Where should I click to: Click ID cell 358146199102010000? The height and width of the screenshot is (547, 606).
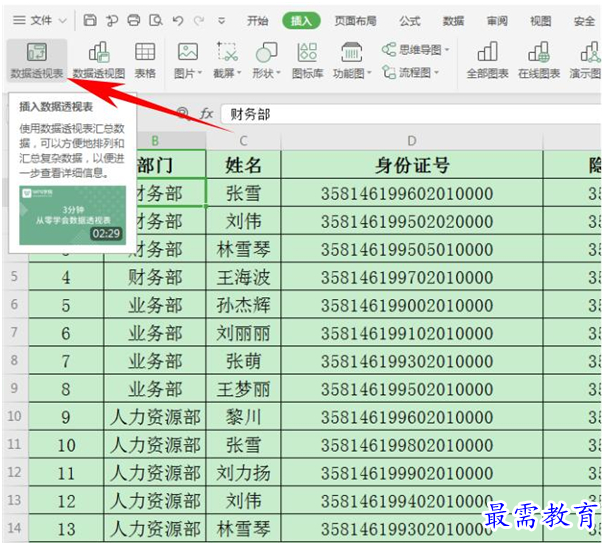point(412,332)
